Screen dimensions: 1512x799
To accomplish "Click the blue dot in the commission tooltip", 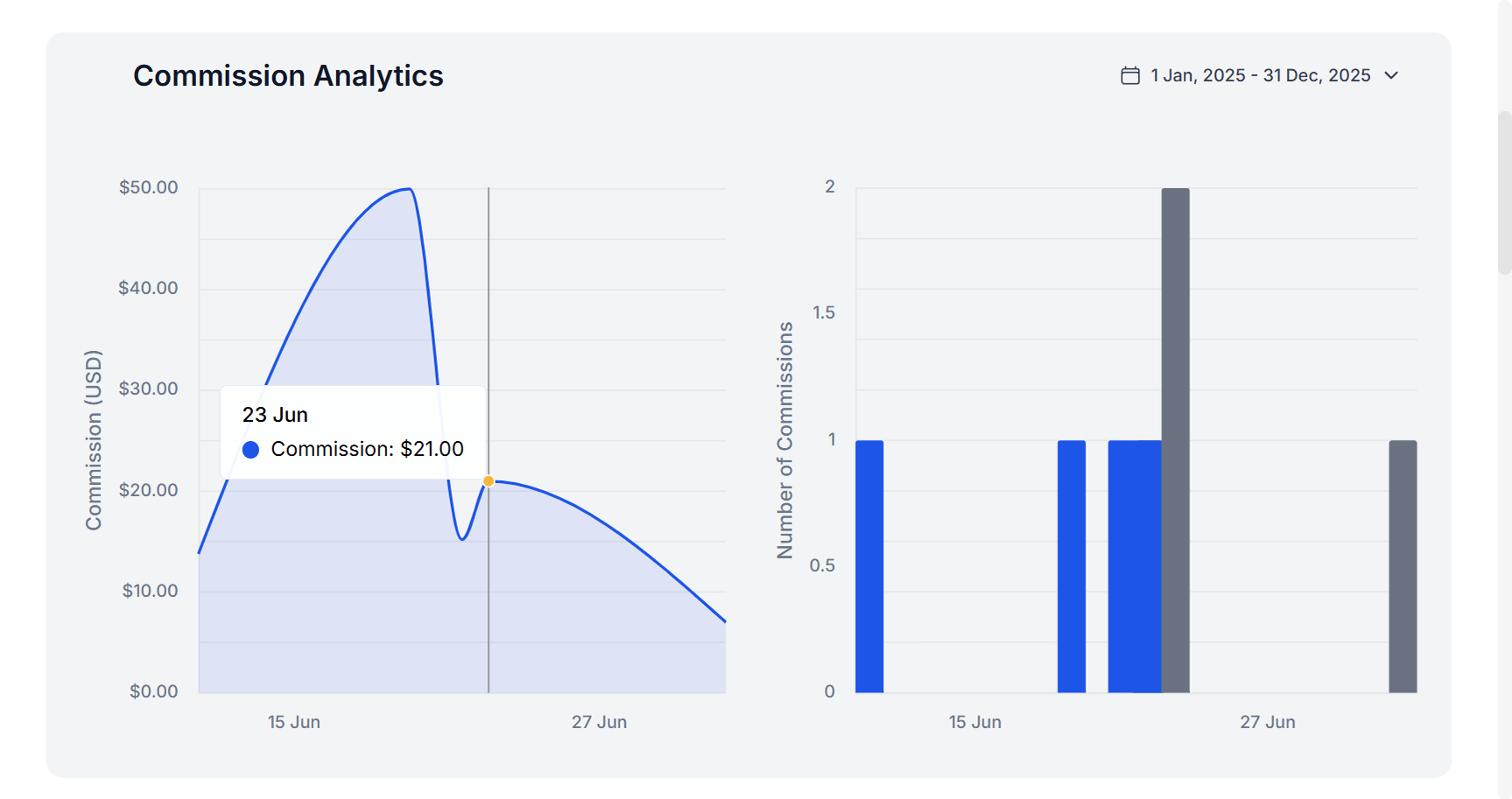I will 251,450.
